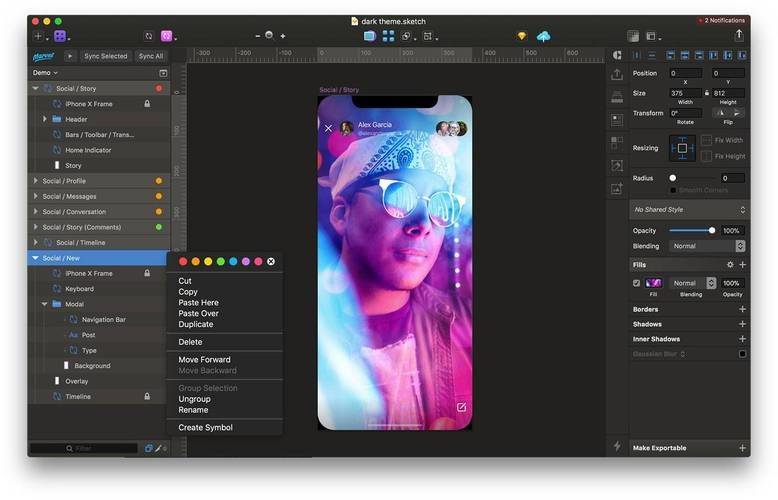Click the Sync Selected button
The height and width of the screenshot is (500, 778).
pos(106,56)
